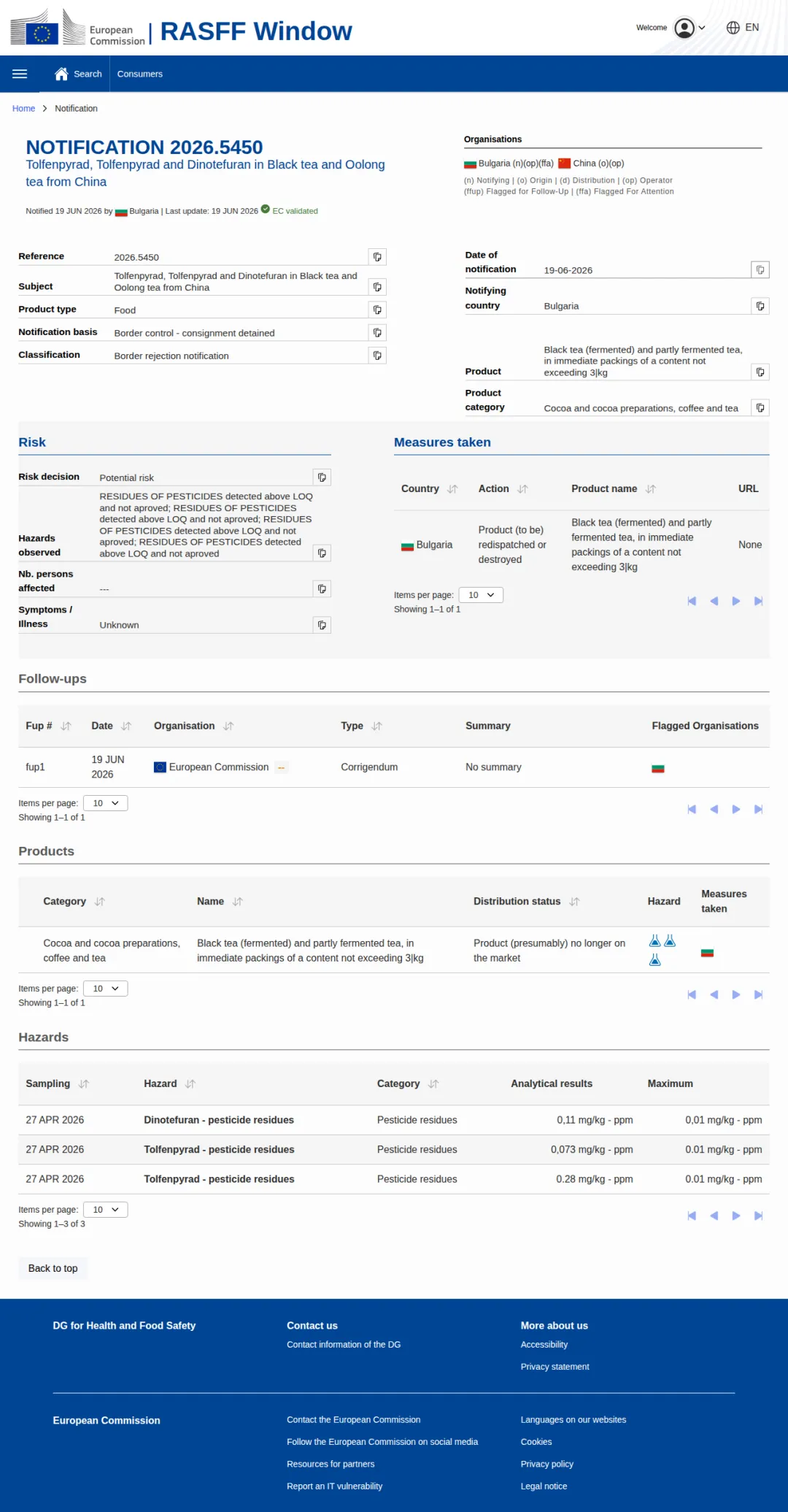Open the Privacy statement link
The height and width of the screenshot is (1512, 788).
555,1367
